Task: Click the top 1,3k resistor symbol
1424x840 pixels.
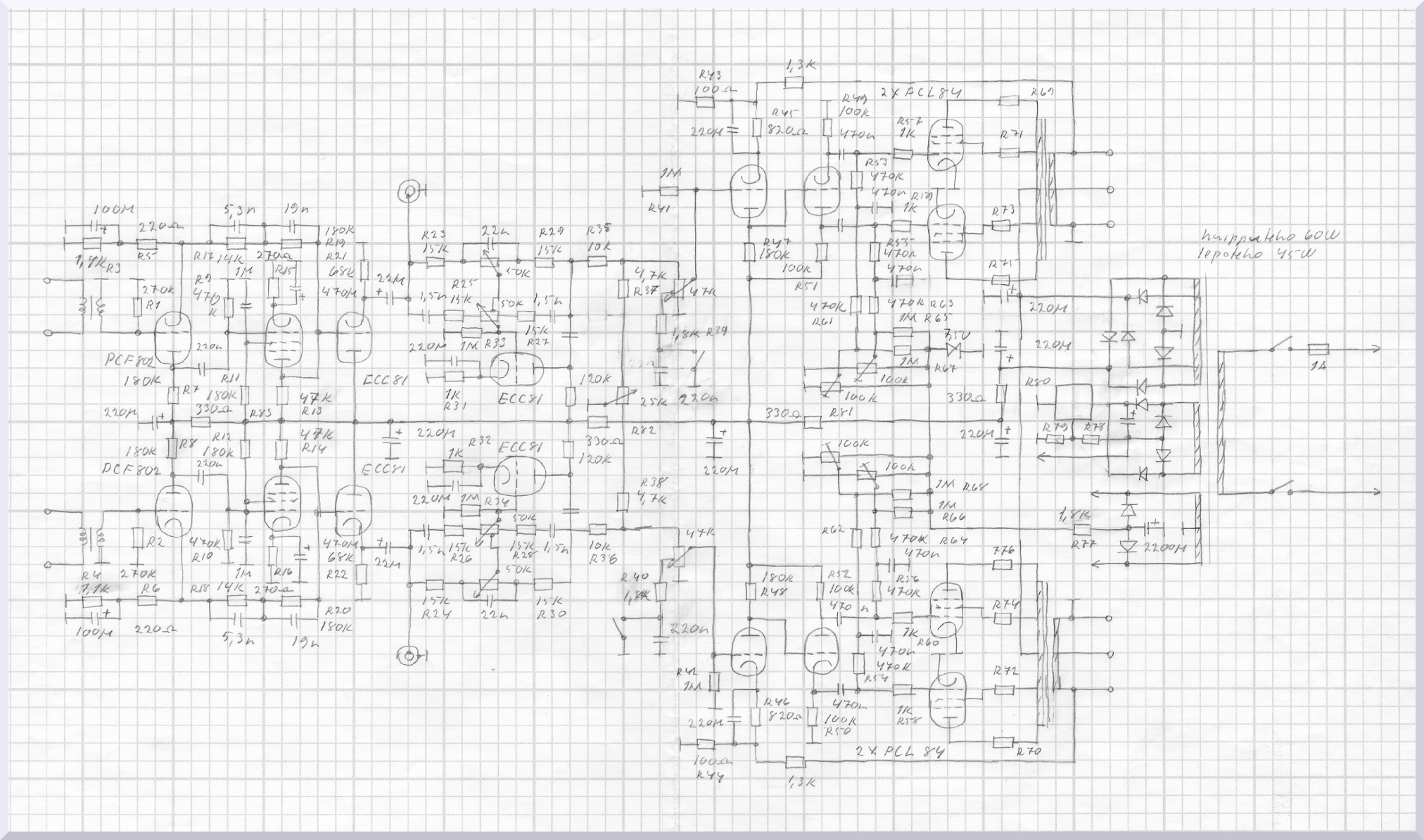Action: coord(794,83)
